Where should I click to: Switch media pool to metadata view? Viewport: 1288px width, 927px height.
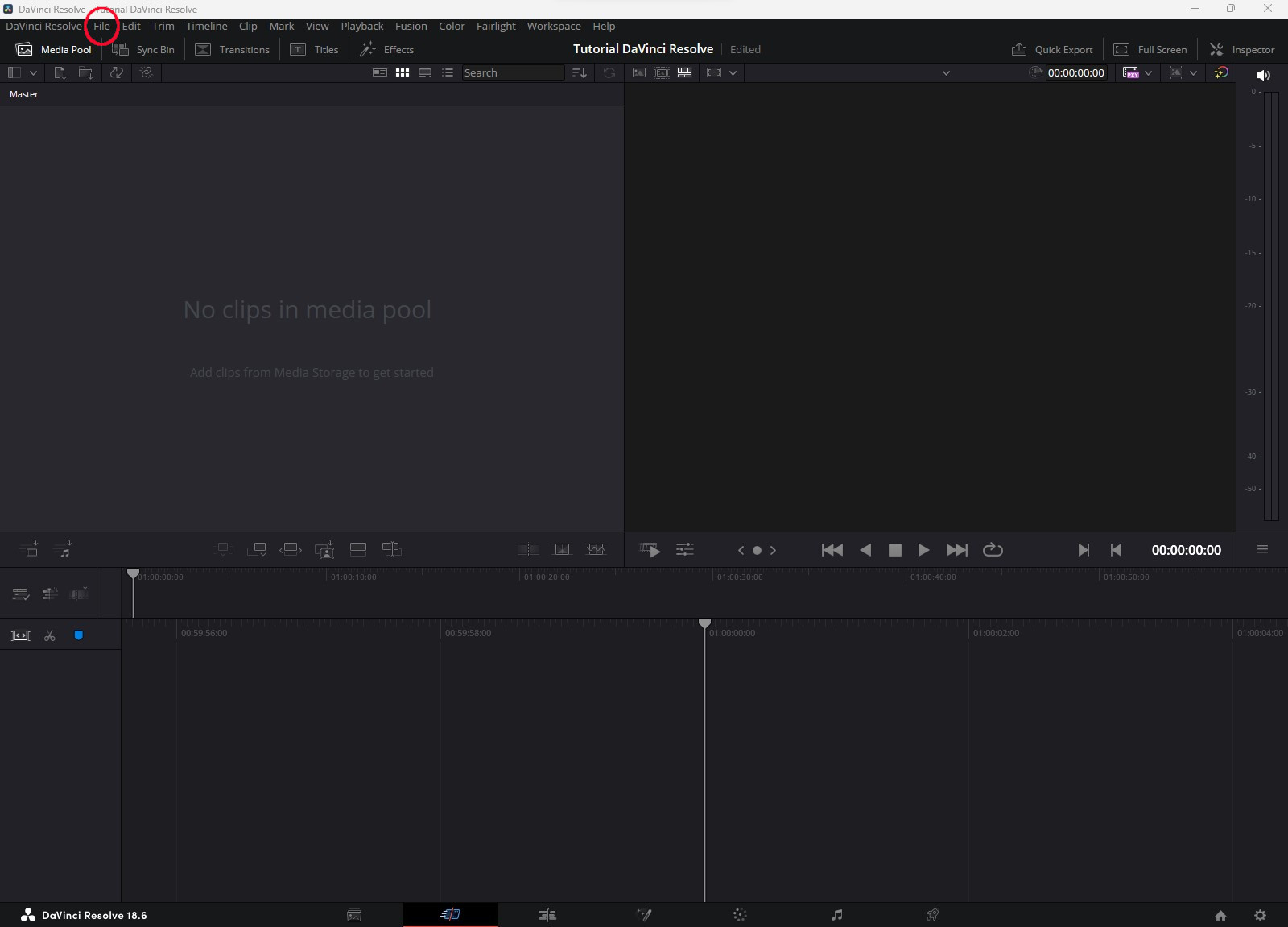(380, 72)
